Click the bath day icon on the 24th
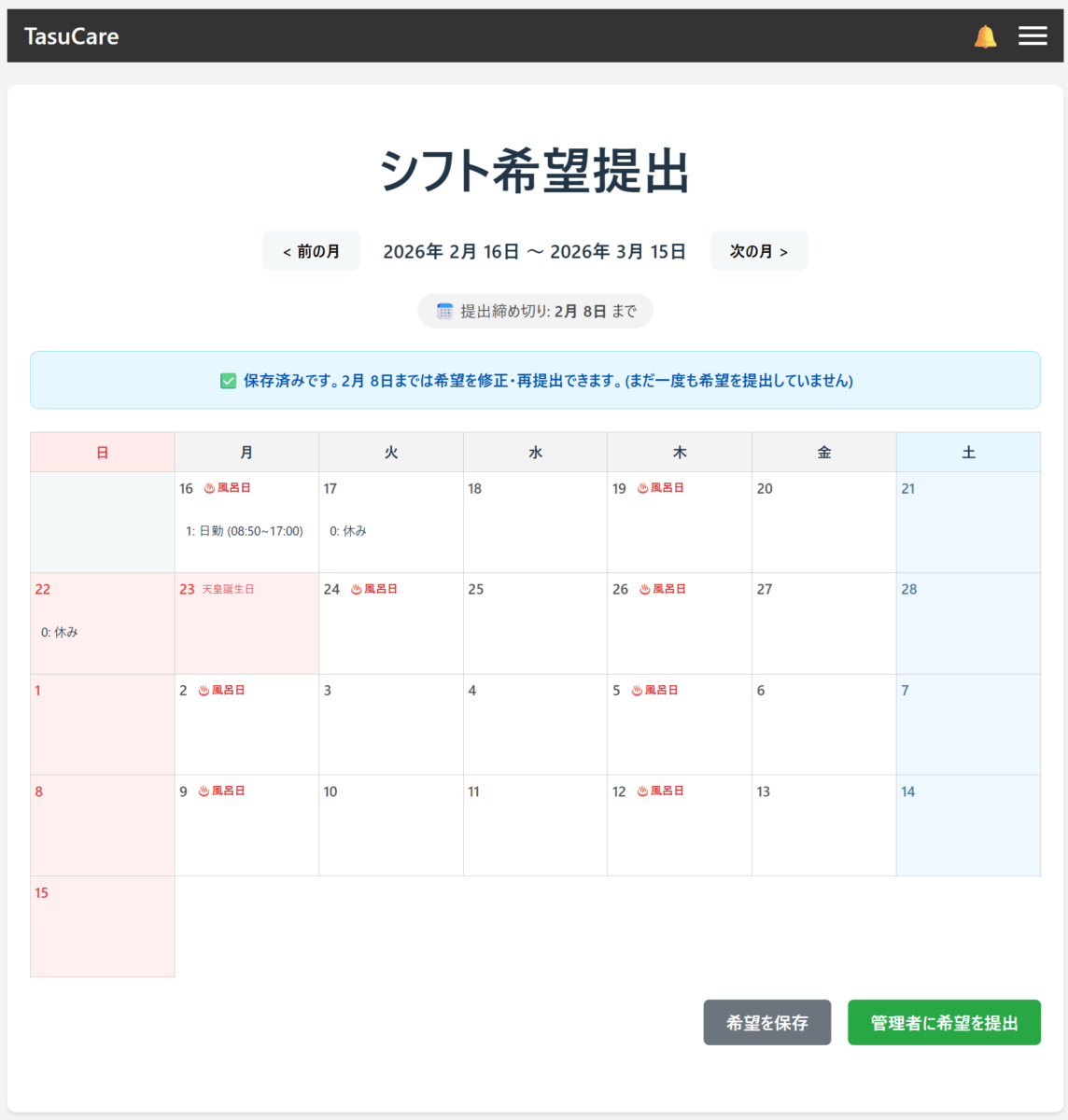This screenshot has width=1068, height=1120. [x=356, y=589]
